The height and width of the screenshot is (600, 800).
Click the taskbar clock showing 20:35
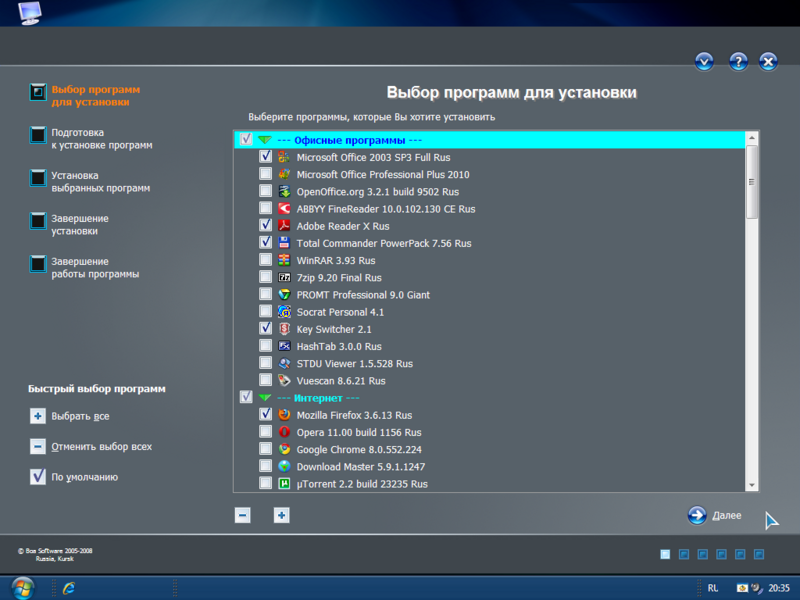[x=779, y=588]
